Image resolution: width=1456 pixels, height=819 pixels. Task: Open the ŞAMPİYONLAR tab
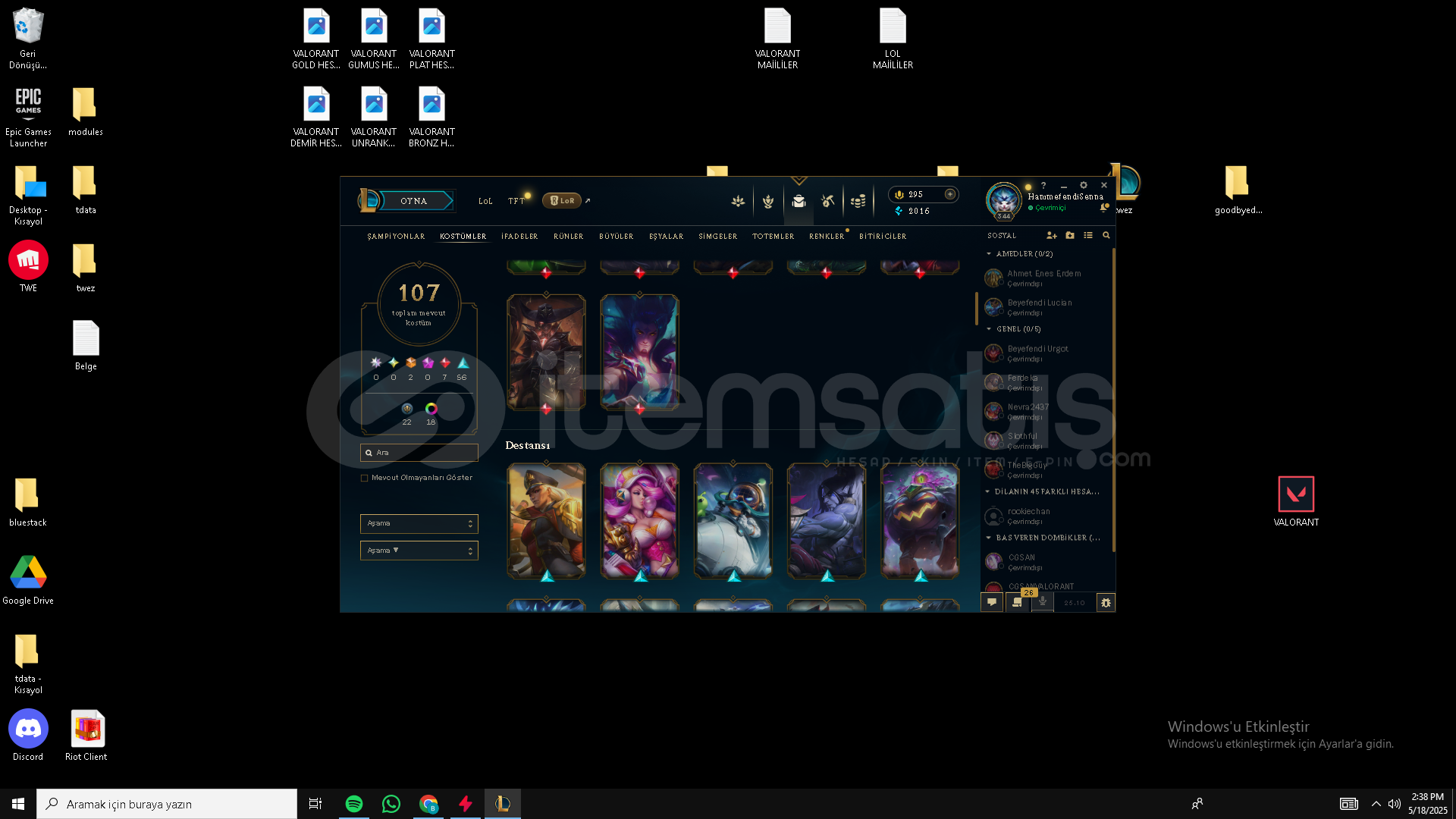396,237
